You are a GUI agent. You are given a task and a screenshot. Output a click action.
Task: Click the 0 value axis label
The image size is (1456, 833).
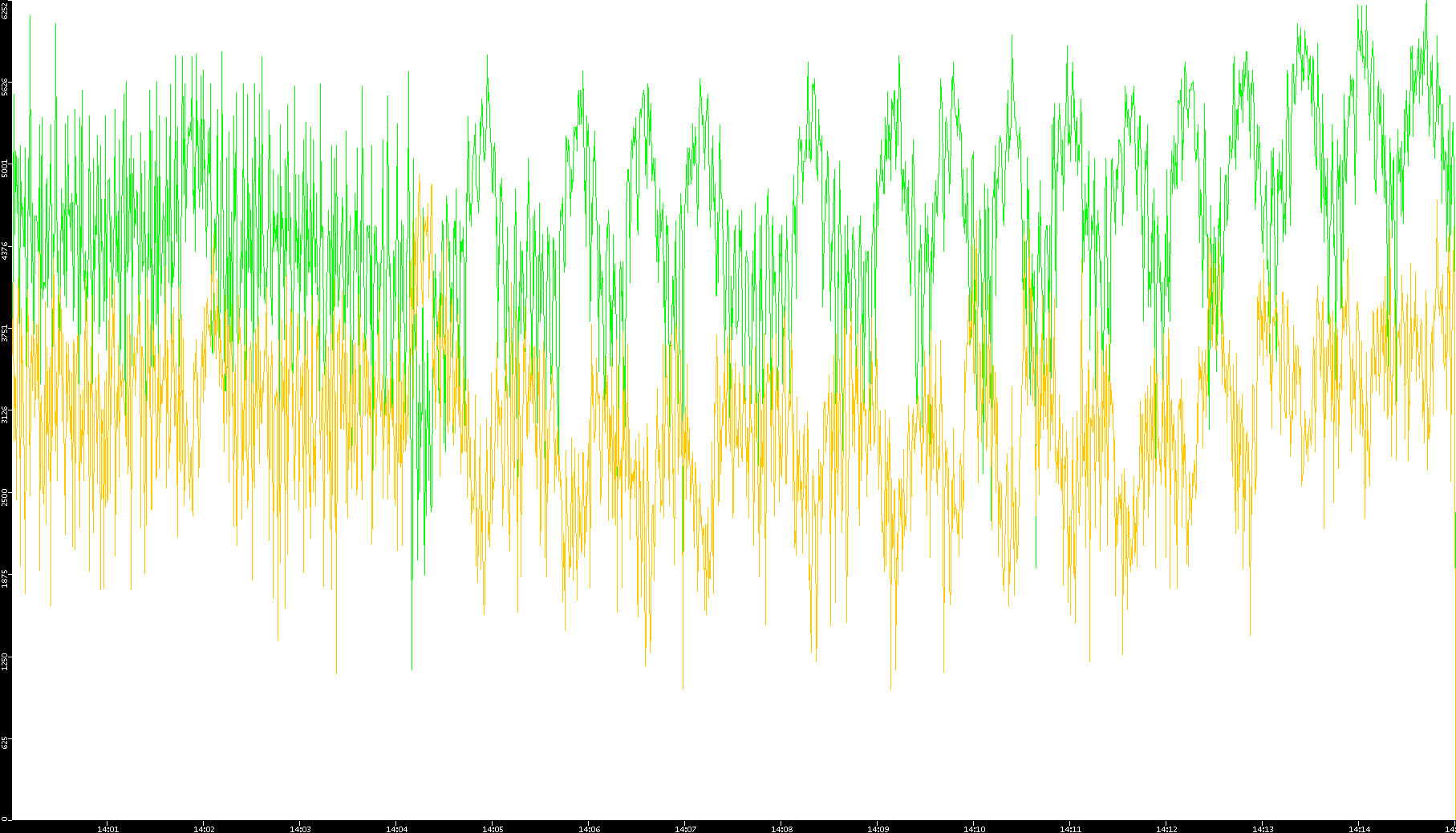tap(5, 818)
